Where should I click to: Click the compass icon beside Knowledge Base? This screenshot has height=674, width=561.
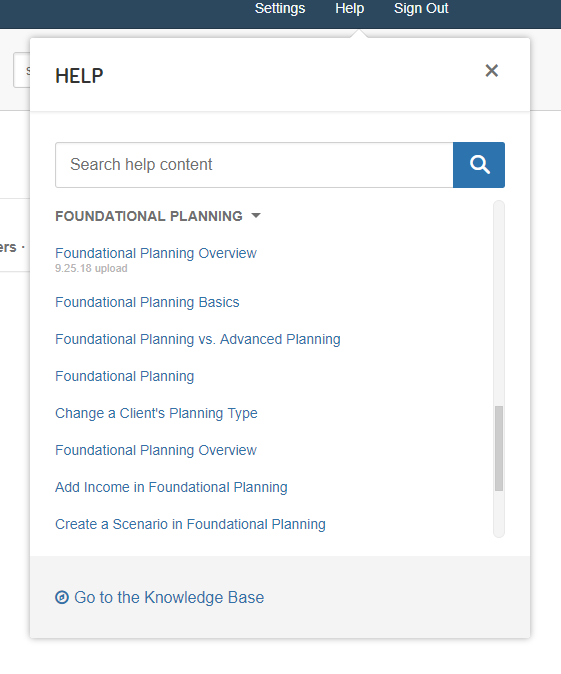(62, 597)
